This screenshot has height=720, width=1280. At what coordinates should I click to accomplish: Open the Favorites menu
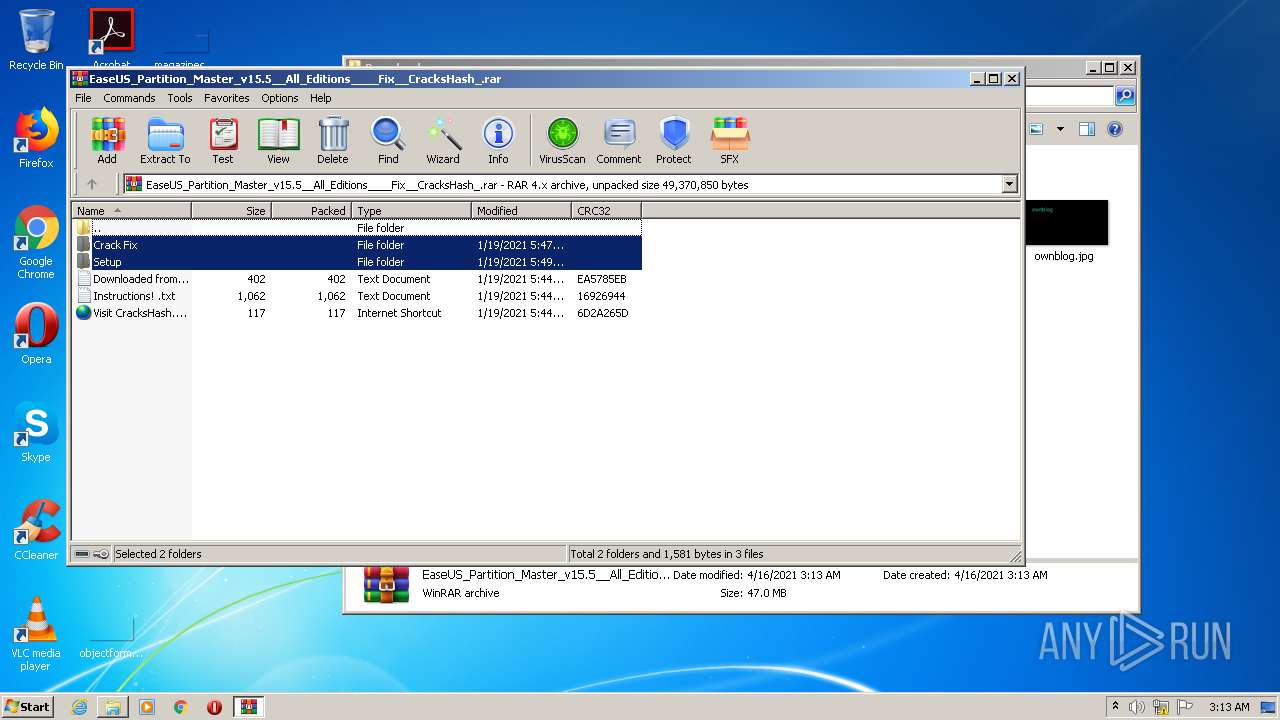[x=227, y=98]
